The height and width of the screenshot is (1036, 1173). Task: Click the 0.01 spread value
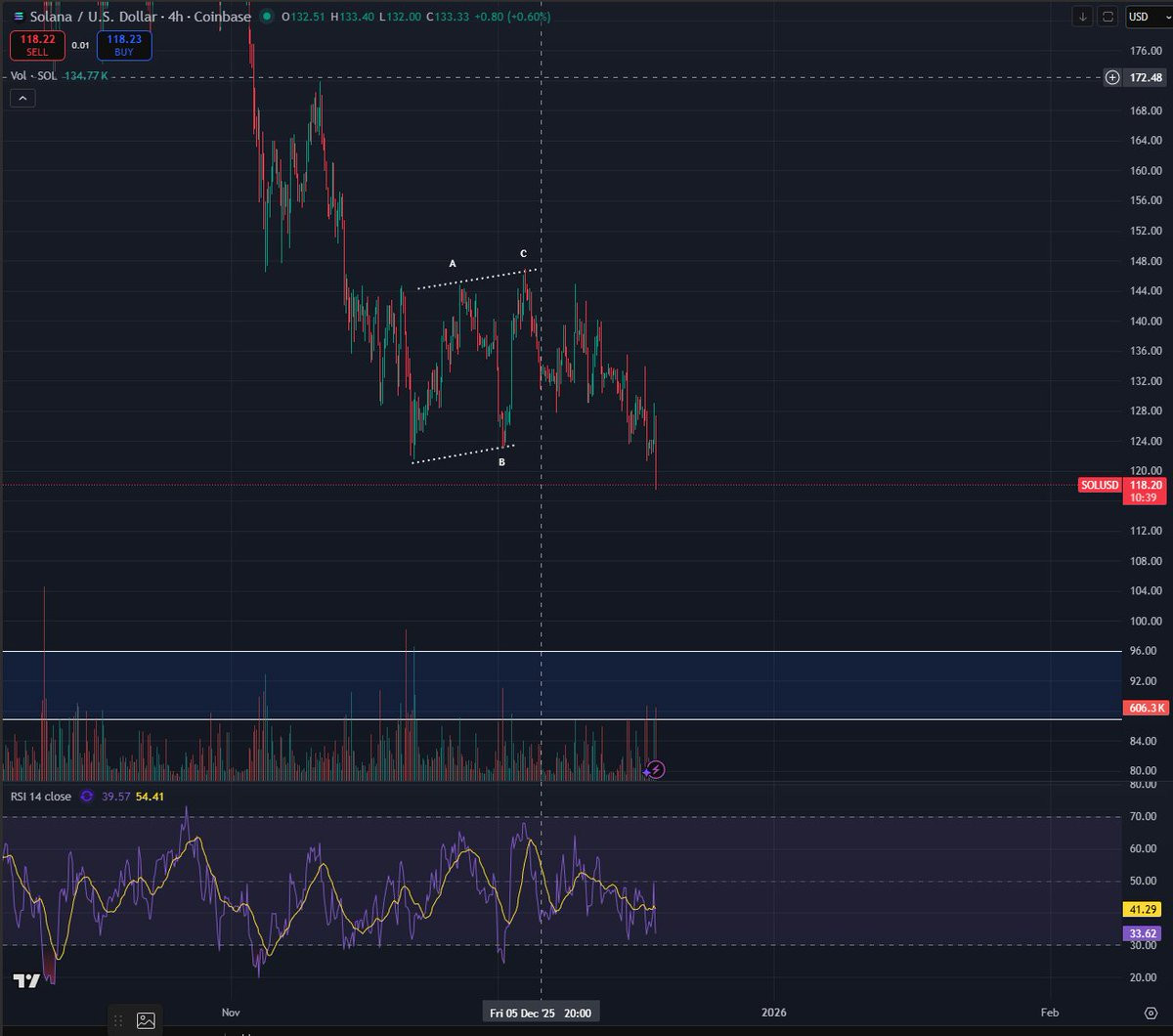pyautogui.click(x=80, y=45)
